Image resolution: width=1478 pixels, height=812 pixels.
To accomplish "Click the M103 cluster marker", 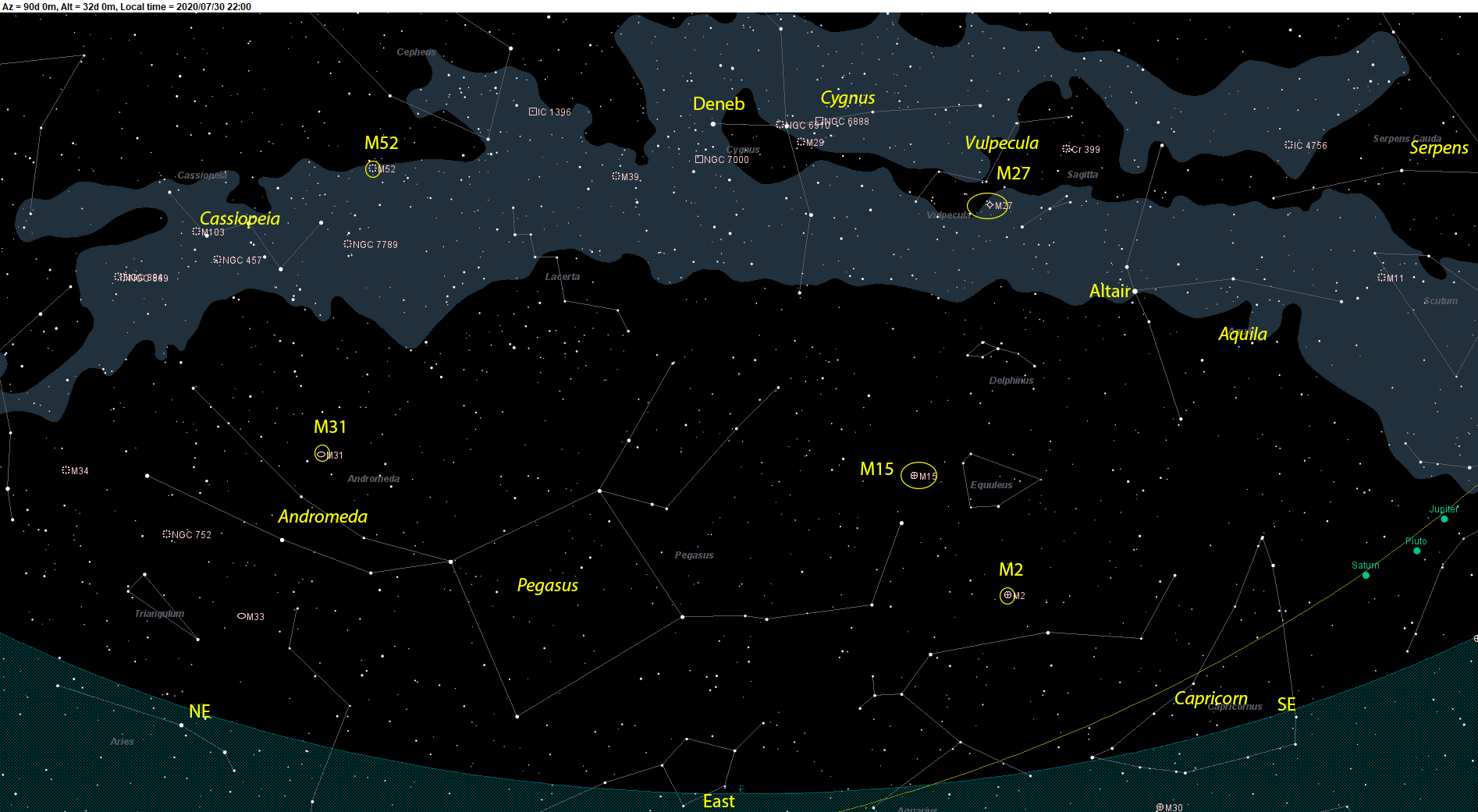I will click(197, 232).
